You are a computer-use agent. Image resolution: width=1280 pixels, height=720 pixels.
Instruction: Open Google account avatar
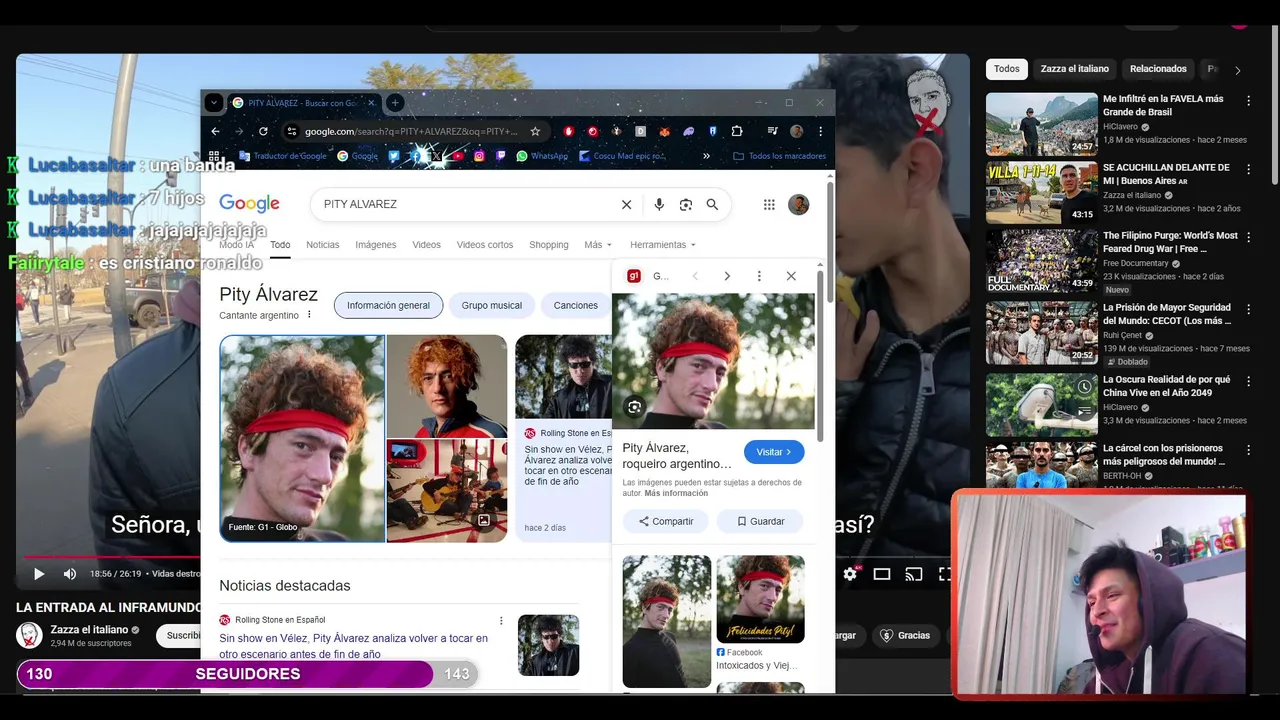(x=798, y=204)
